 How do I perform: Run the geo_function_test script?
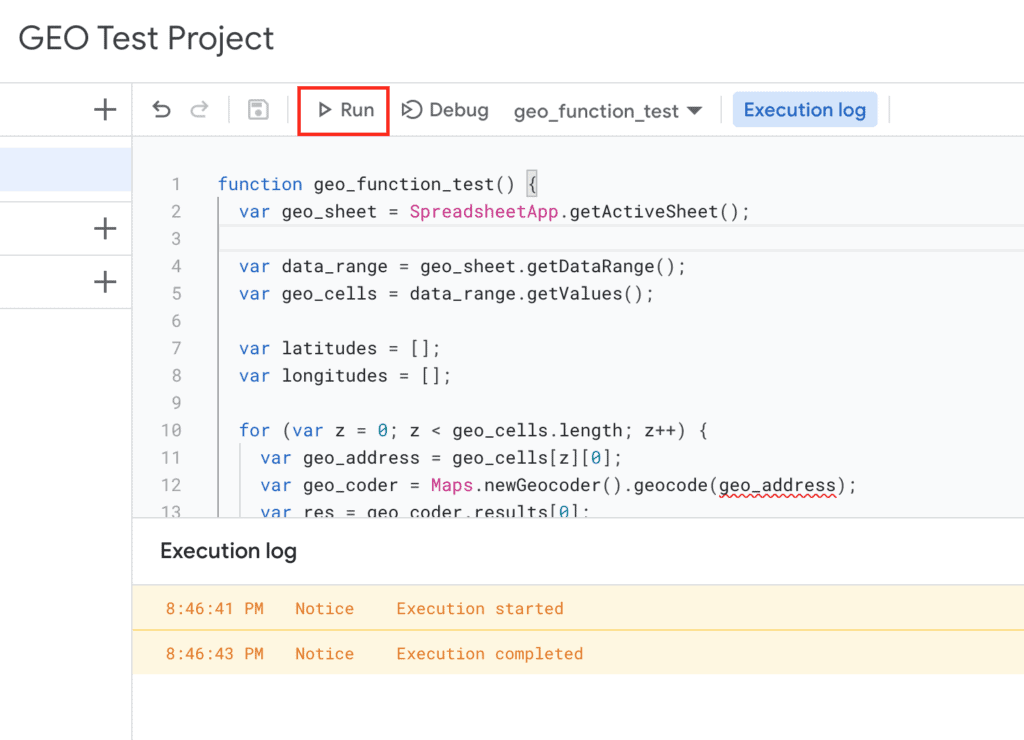(343, 111)
